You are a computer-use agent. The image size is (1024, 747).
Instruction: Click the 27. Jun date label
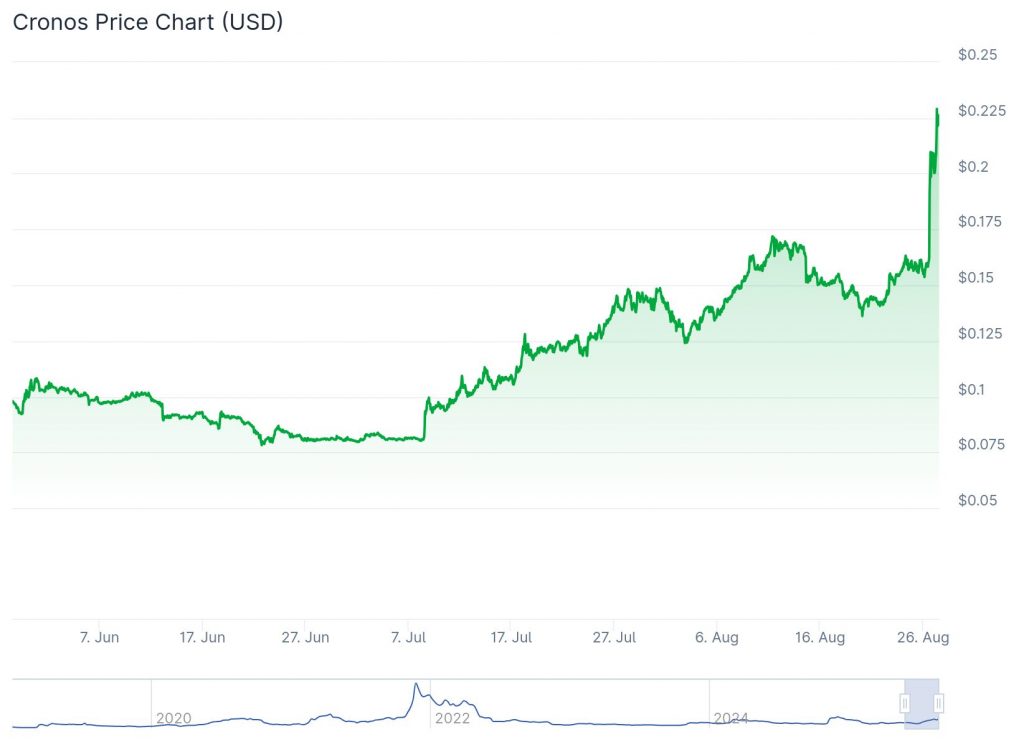(x=305, y=637)
